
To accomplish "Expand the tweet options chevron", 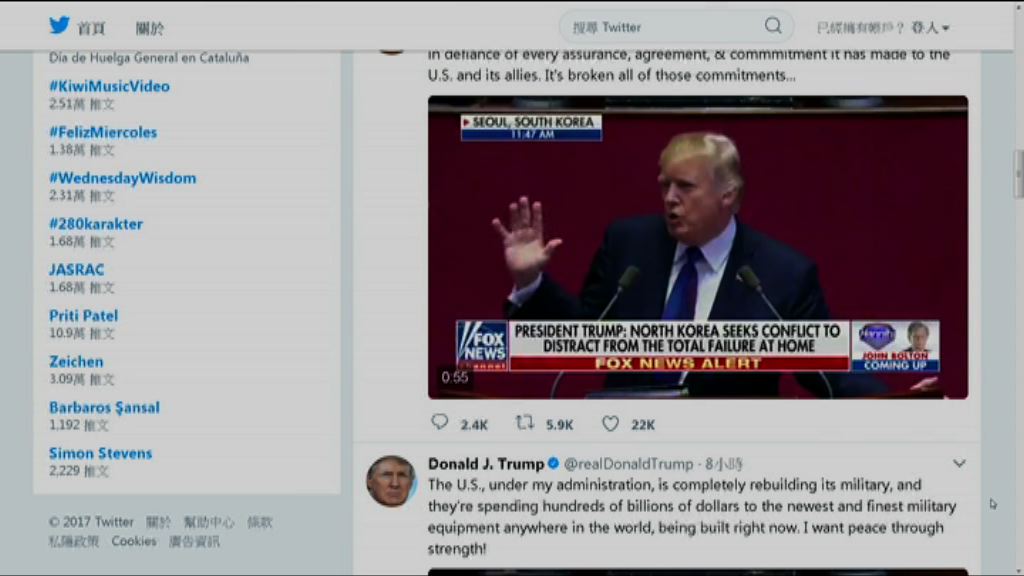I will point(959,464).
